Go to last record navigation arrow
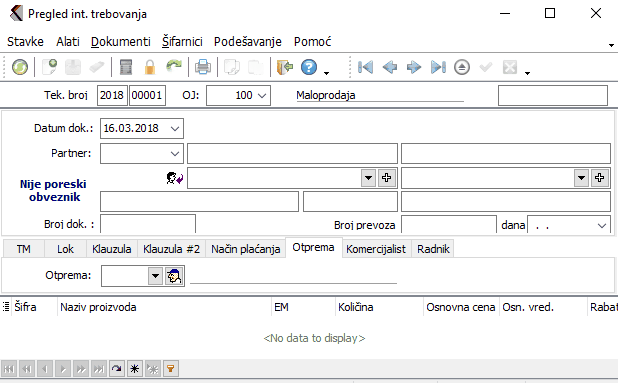Screen dimensions: 618x383 [438, 67]
